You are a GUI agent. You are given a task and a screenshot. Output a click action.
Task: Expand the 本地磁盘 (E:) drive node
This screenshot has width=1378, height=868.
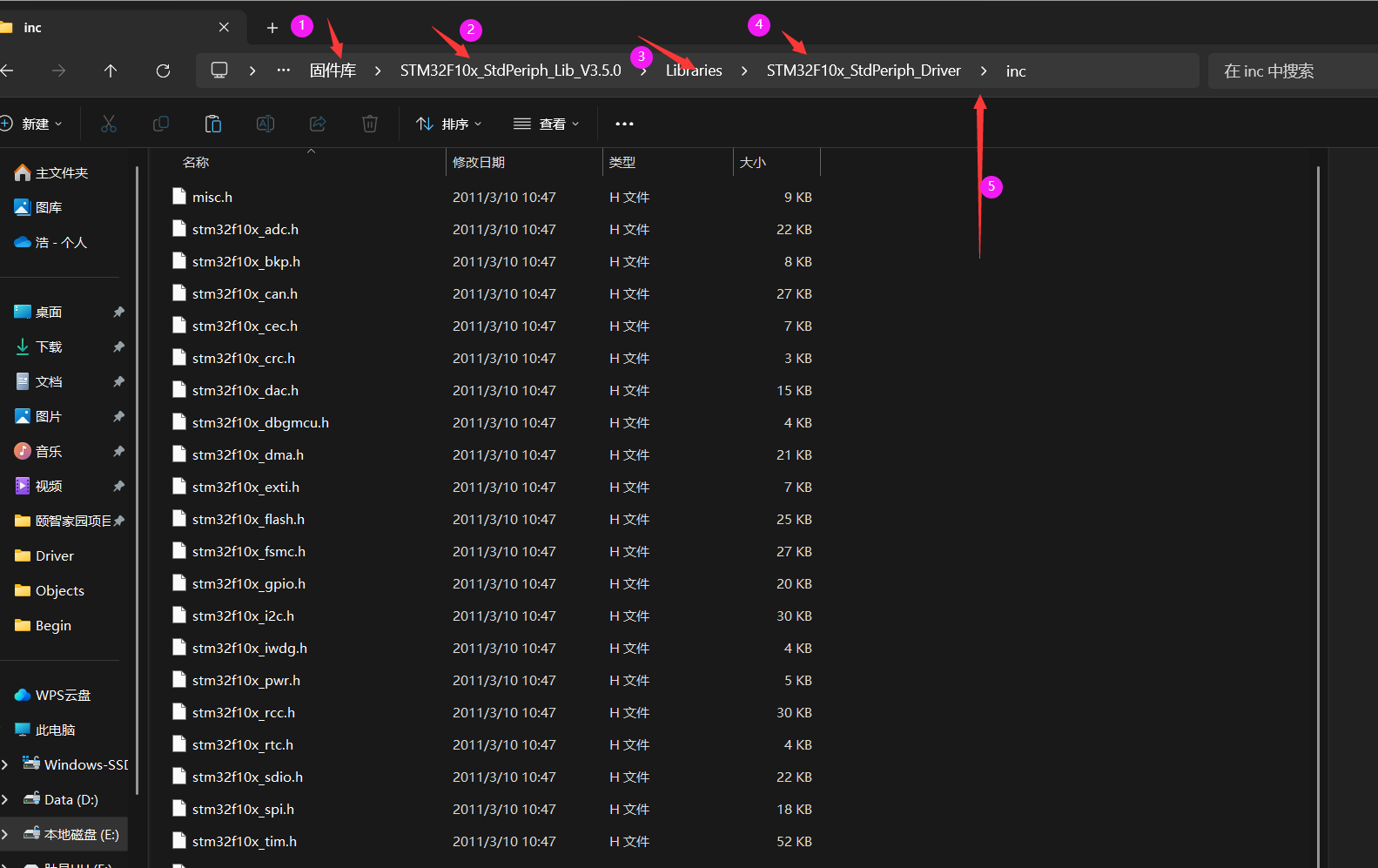tap(5, 834)
